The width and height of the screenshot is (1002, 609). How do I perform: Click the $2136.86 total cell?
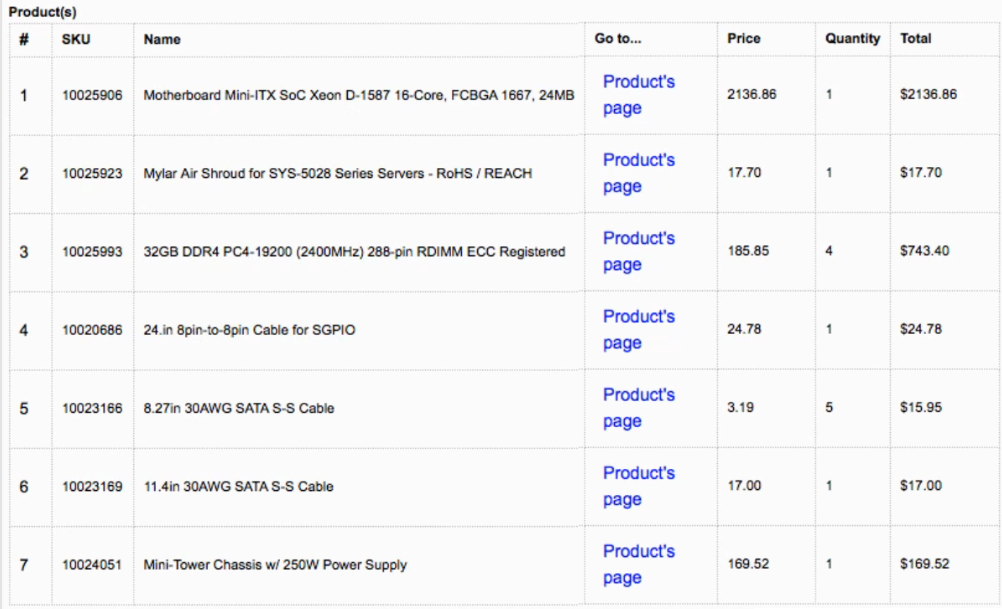click(x=928, y=95)
